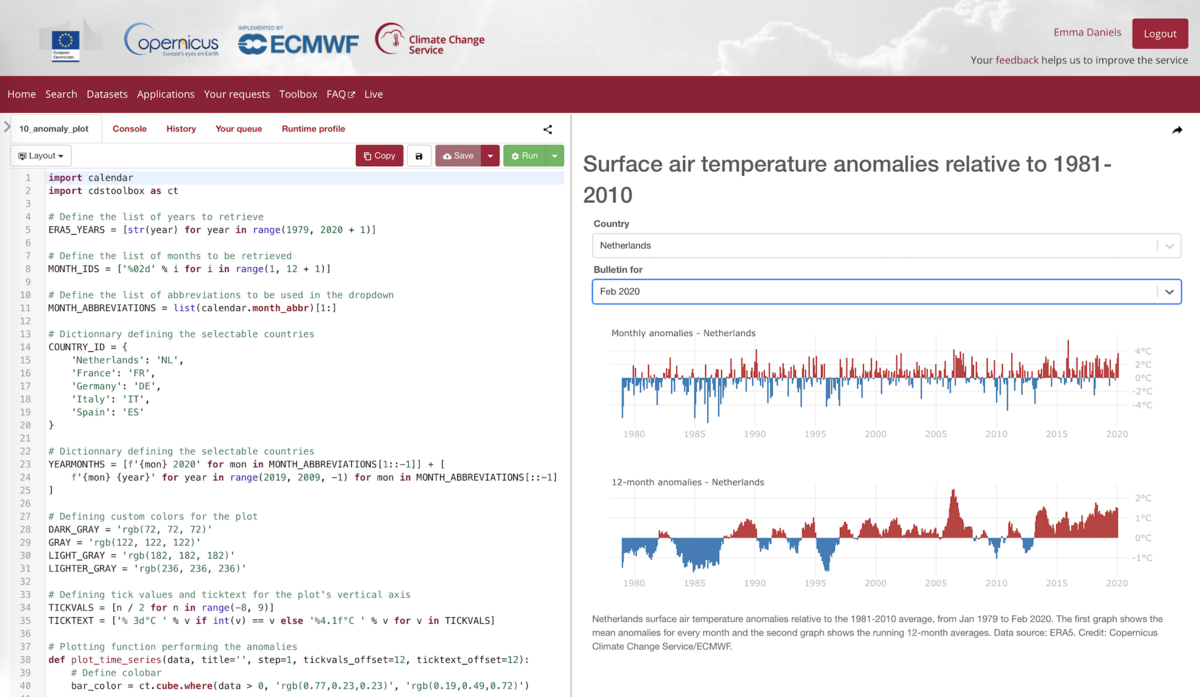Click the Logout button
This screenshot has height=697, width=1200.
coord(1160,33)
